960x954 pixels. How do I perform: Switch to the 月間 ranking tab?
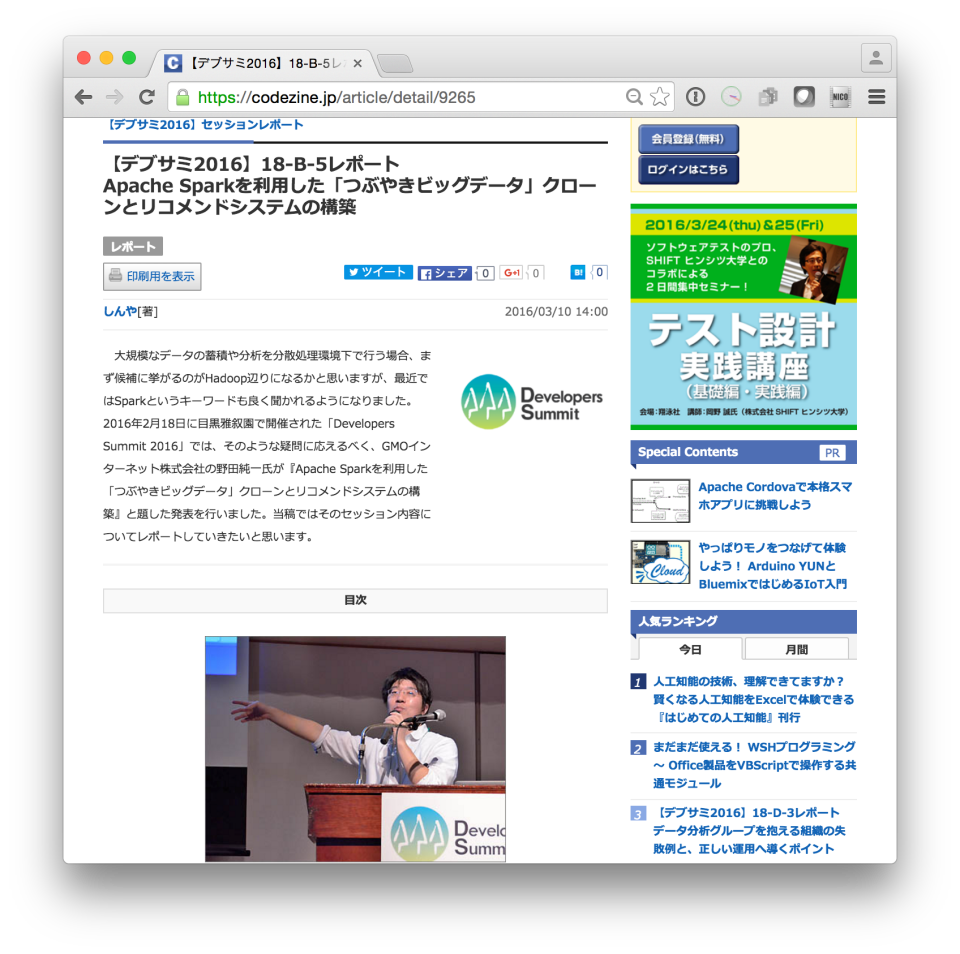click(x=797, y=648)
